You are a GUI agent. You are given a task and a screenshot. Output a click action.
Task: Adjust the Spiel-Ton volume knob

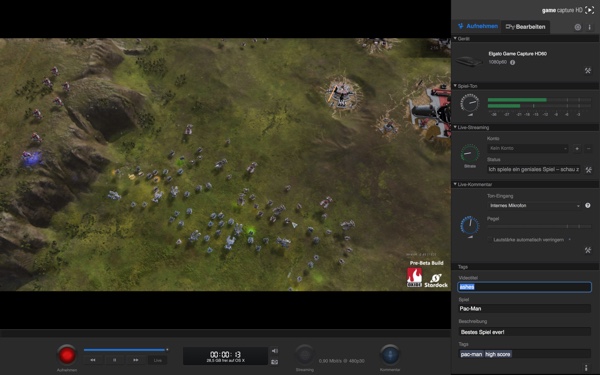point(470,103)
